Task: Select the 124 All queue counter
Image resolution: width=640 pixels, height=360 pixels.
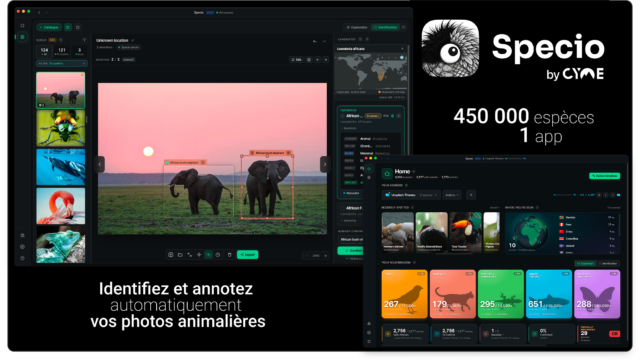Action: click(44, 51)
